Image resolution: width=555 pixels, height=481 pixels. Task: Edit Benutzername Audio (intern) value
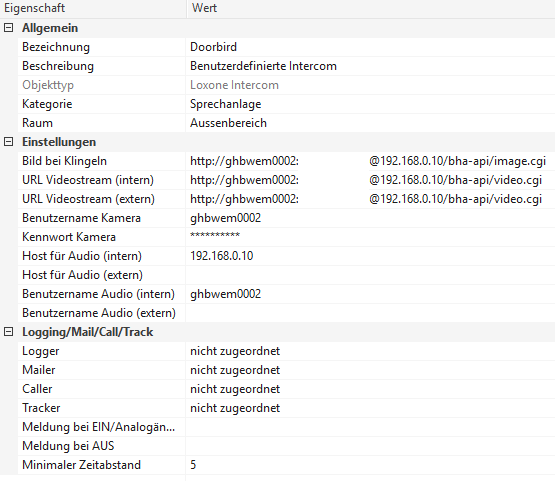click(370, 294)
